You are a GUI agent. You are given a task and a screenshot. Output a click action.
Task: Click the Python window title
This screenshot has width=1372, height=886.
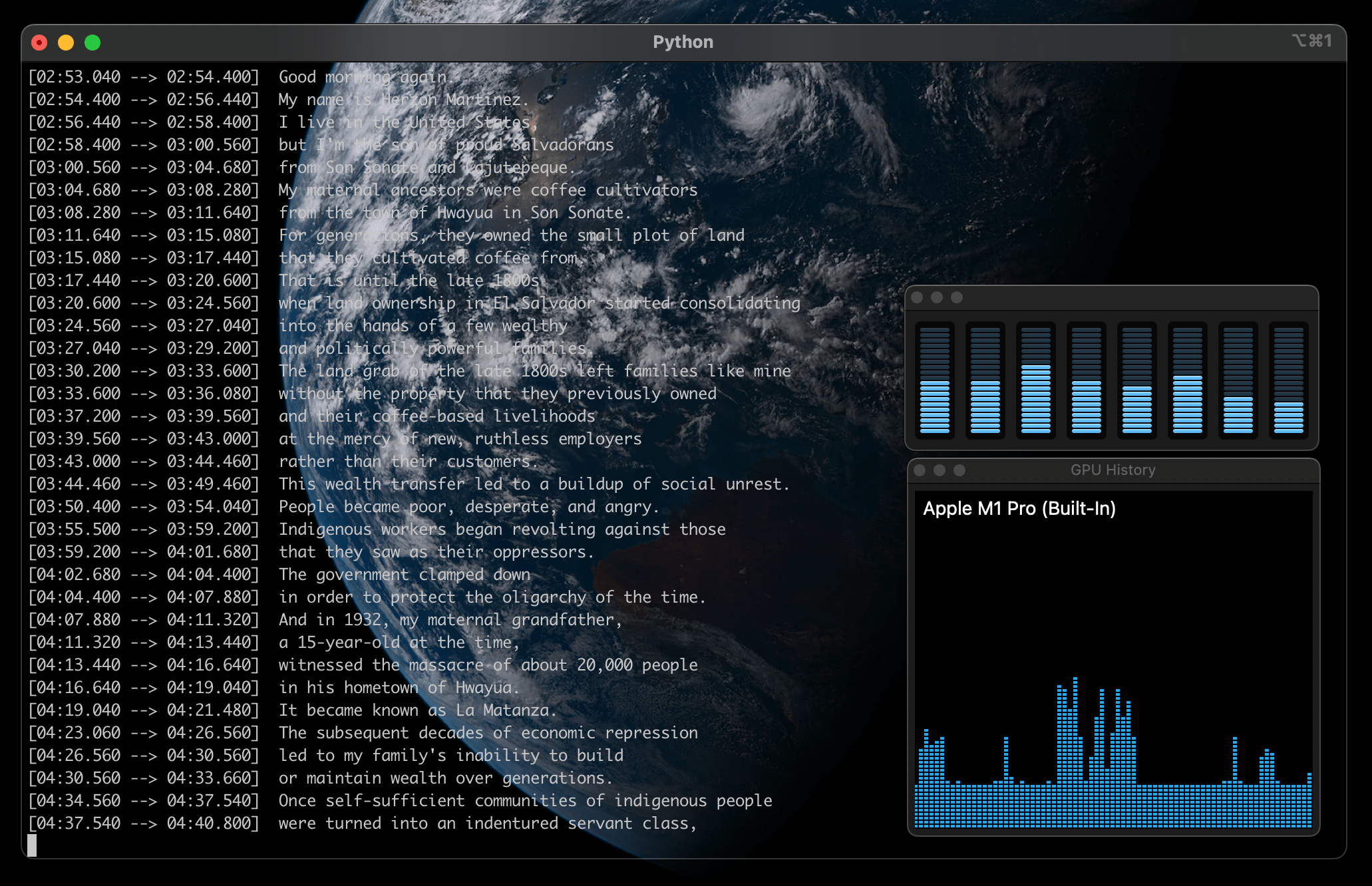pos(683,42)
